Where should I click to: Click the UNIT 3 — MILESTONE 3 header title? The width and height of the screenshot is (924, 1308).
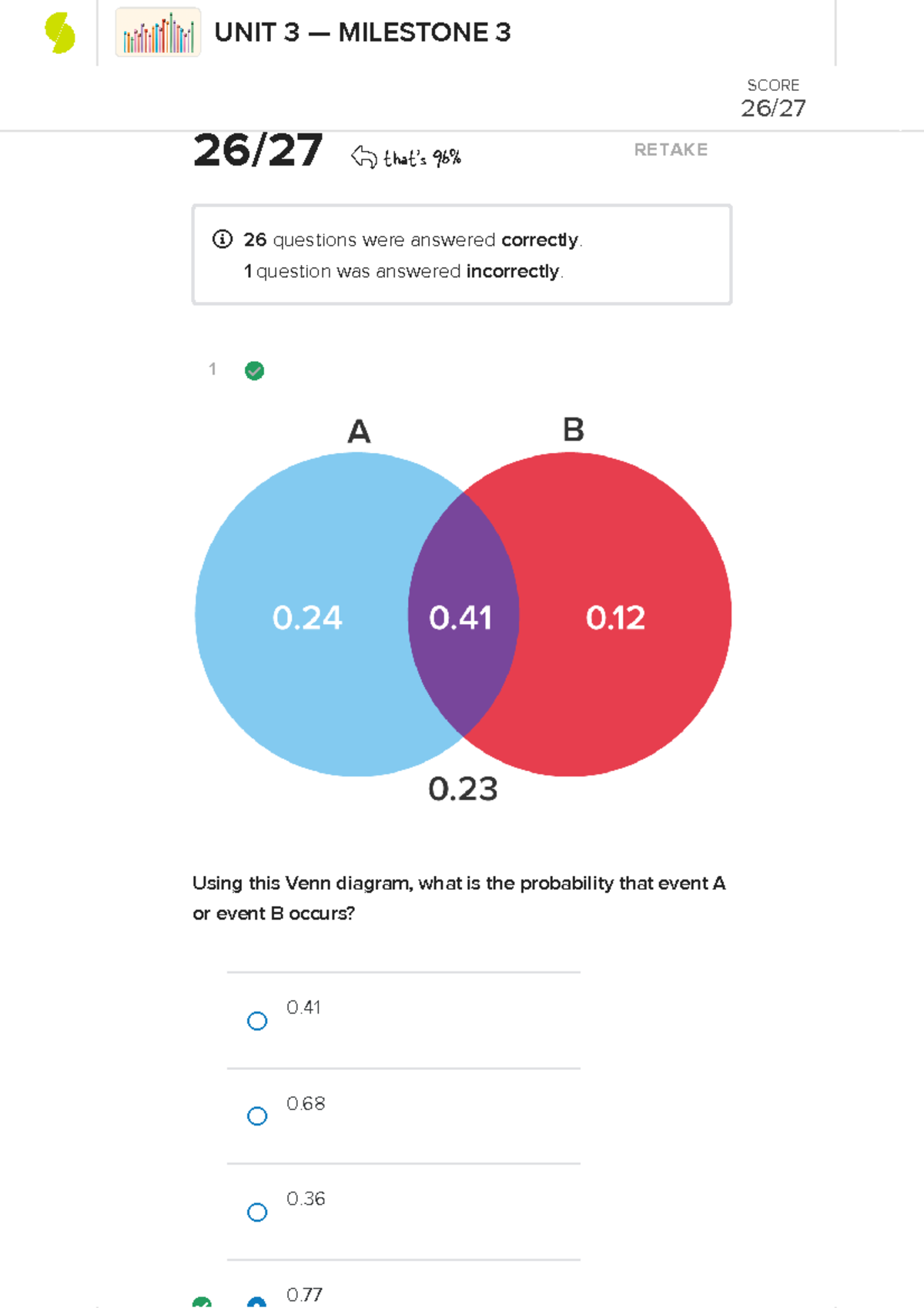pyautogui.click(x=362, y=32)
